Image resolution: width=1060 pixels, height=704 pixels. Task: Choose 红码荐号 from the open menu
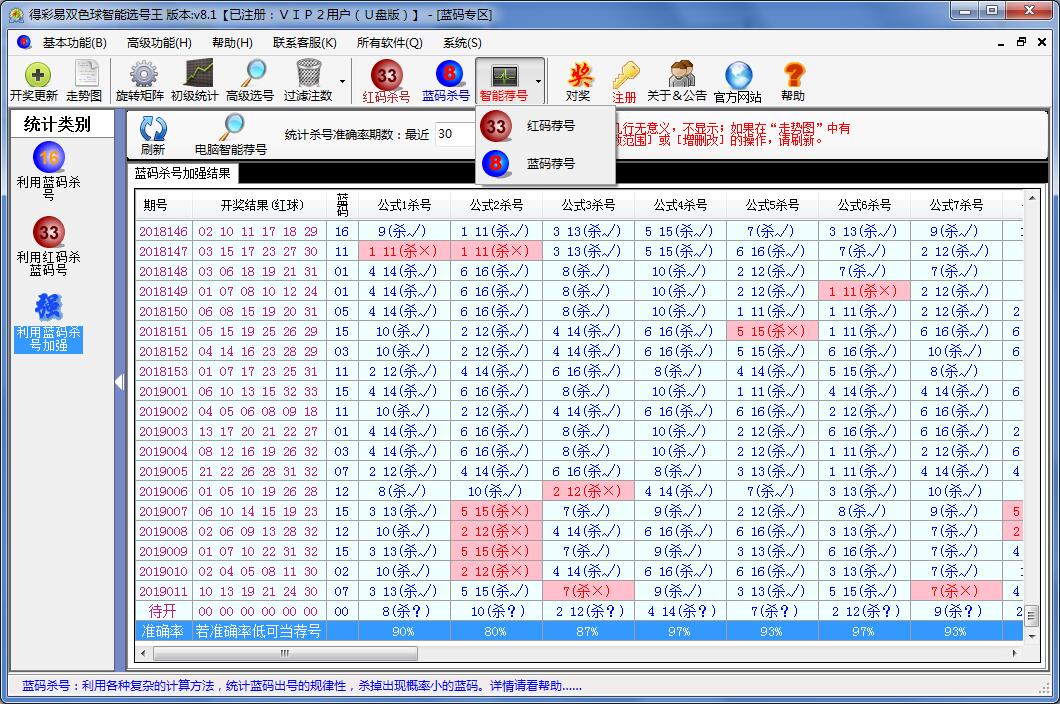(552, 126)
